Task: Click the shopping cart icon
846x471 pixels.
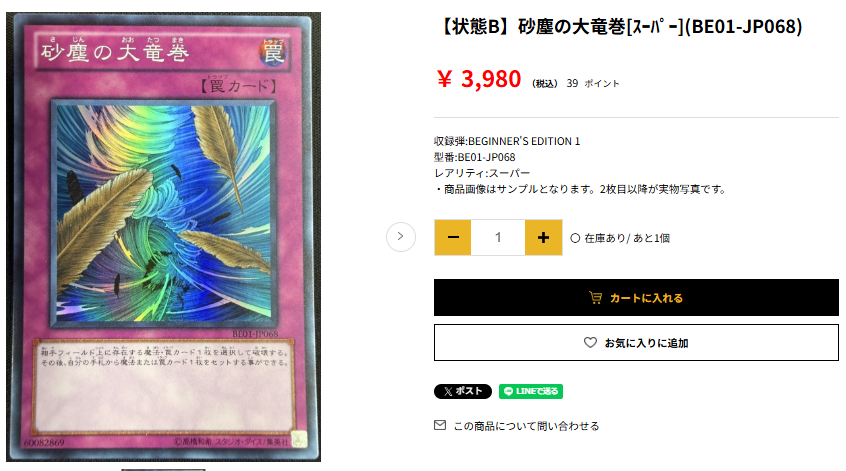Action: click(x=595, y=298)
